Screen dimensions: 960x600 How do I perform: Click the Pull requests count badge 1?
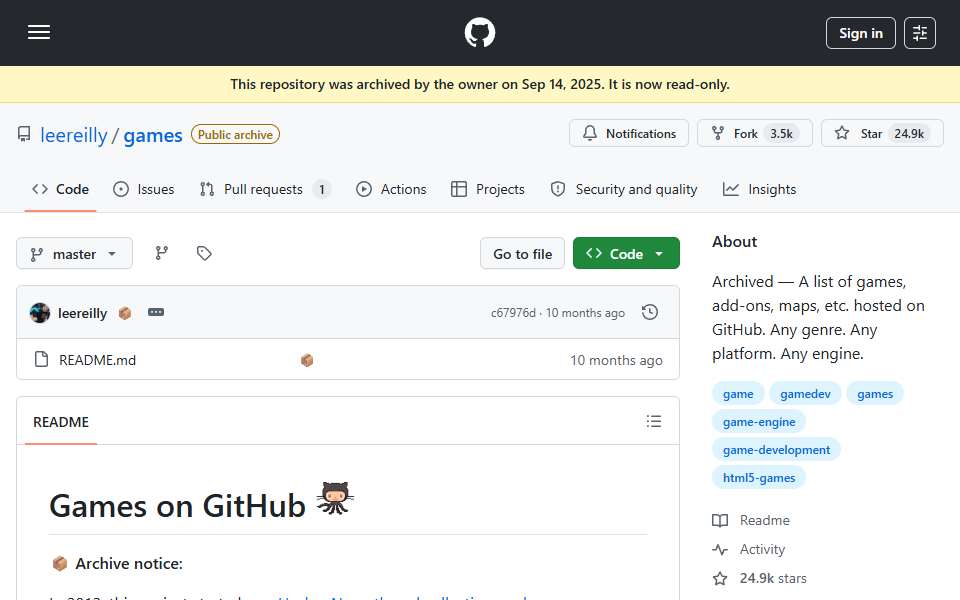coord(321,189)
